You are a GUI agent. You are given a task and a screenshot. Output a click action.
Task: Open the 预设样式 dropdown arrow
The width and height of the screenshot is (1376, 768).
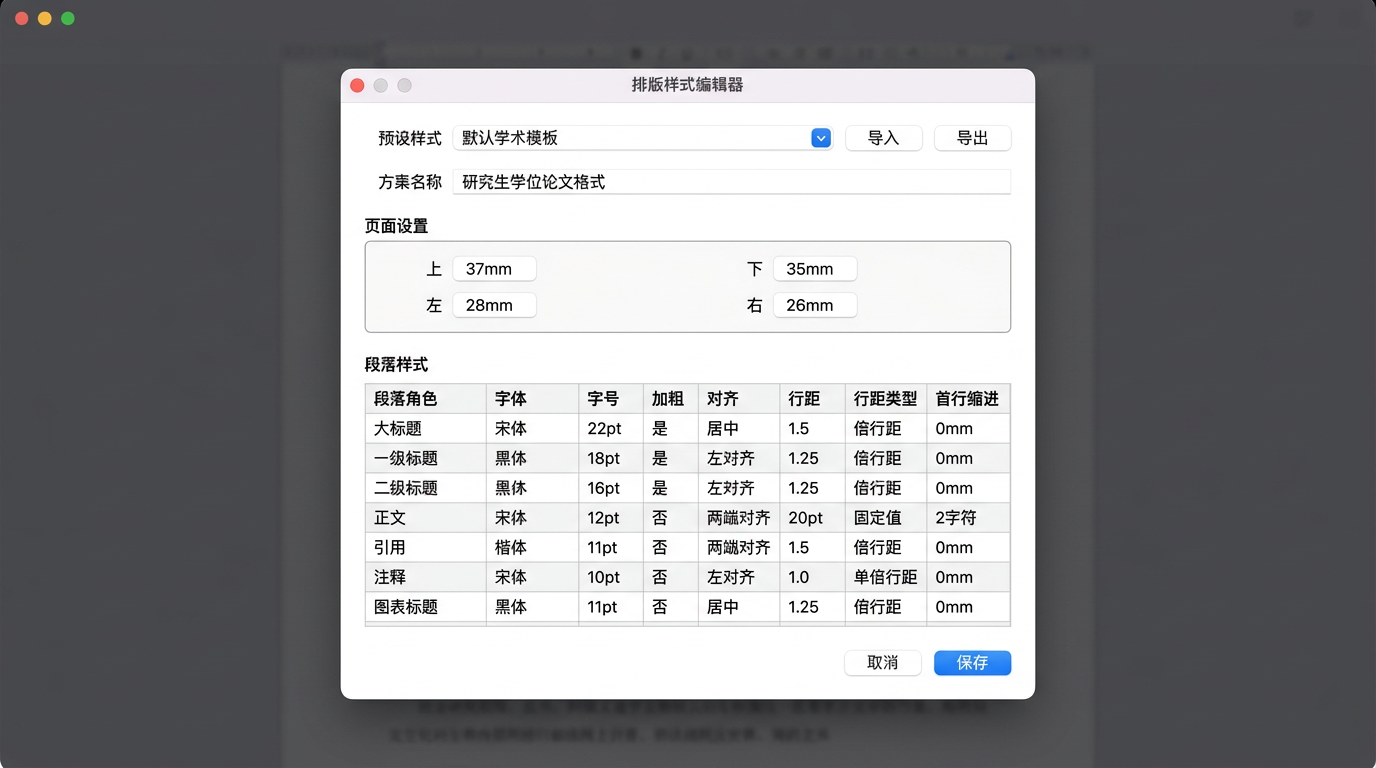pos(821,138)
